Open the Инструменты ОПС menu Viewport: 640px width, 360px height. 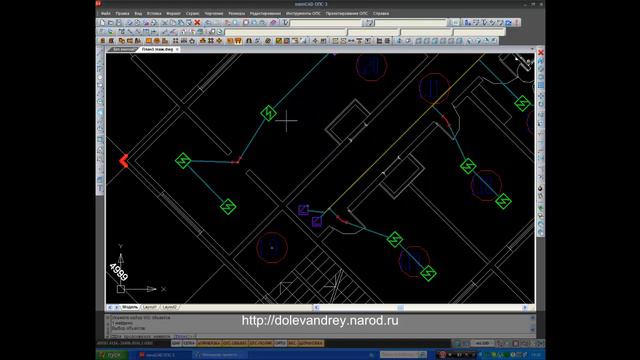point(303,13)
